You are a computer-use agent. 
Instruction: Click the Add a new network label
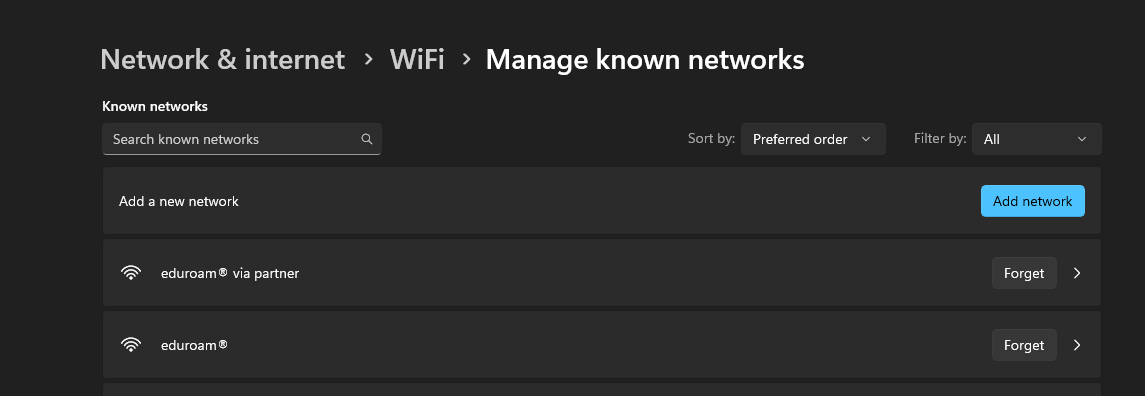click(179, 201)
